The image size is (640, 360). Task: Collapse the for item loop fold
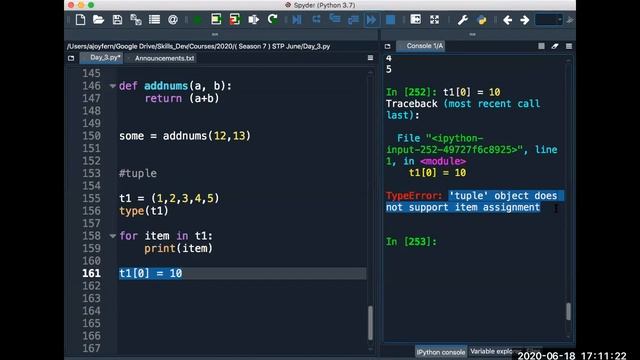coord(113,236)
